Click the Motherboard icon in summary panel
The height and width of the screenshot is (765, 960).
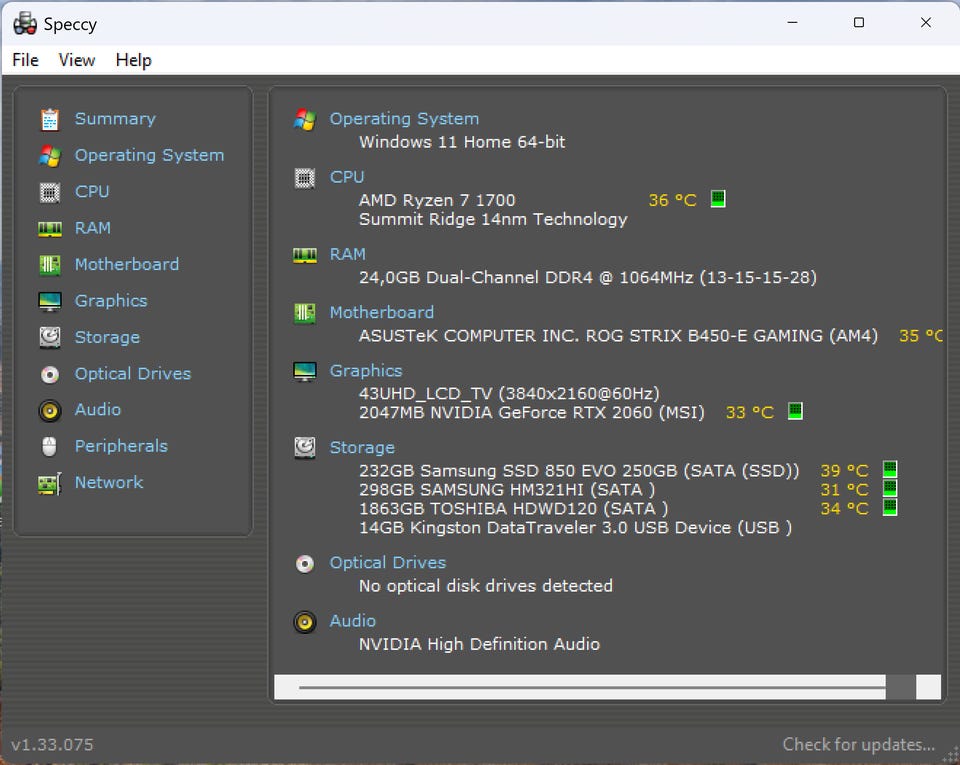pos(304,313)
